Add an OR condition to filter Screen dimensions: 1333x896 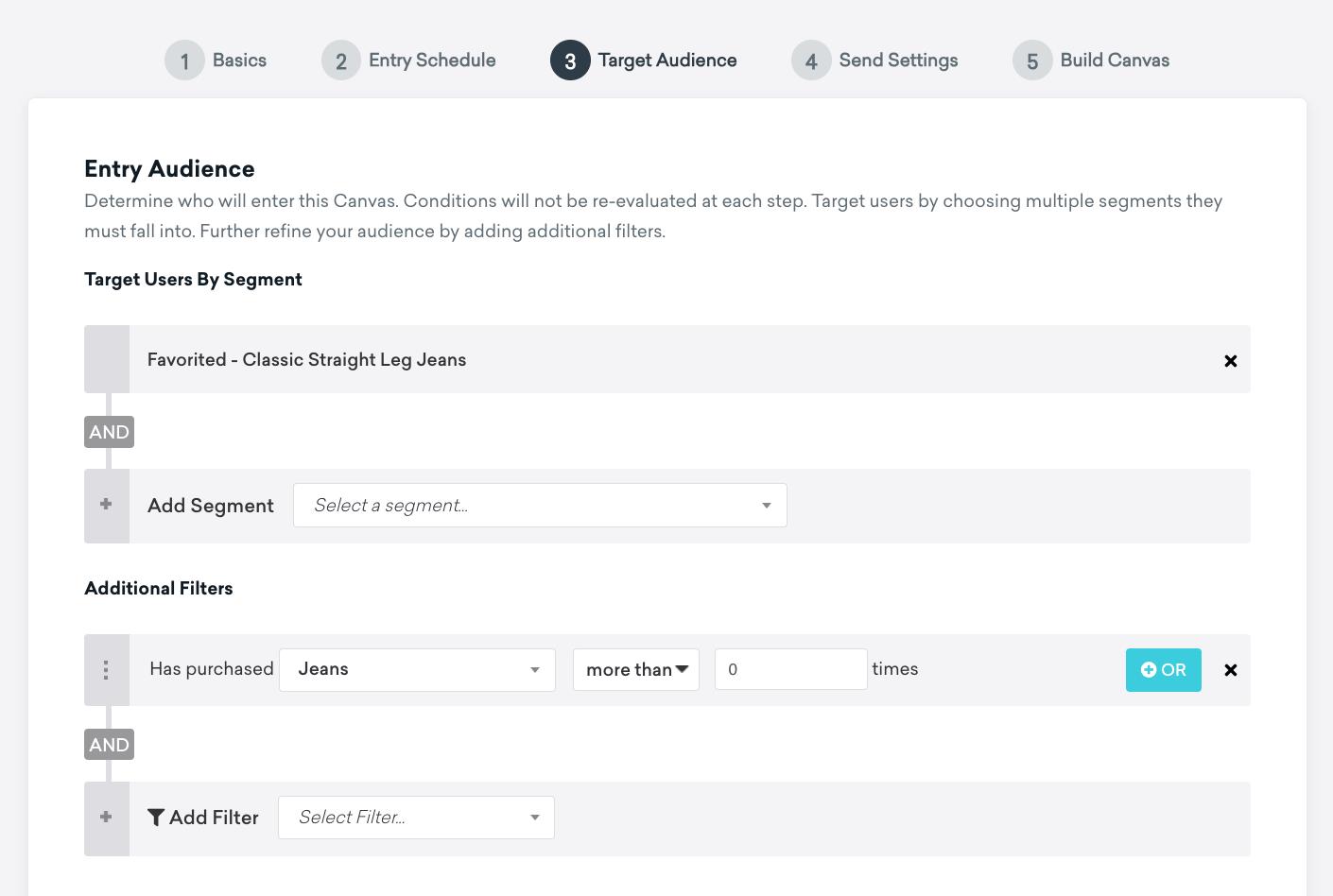[1163, 670]
